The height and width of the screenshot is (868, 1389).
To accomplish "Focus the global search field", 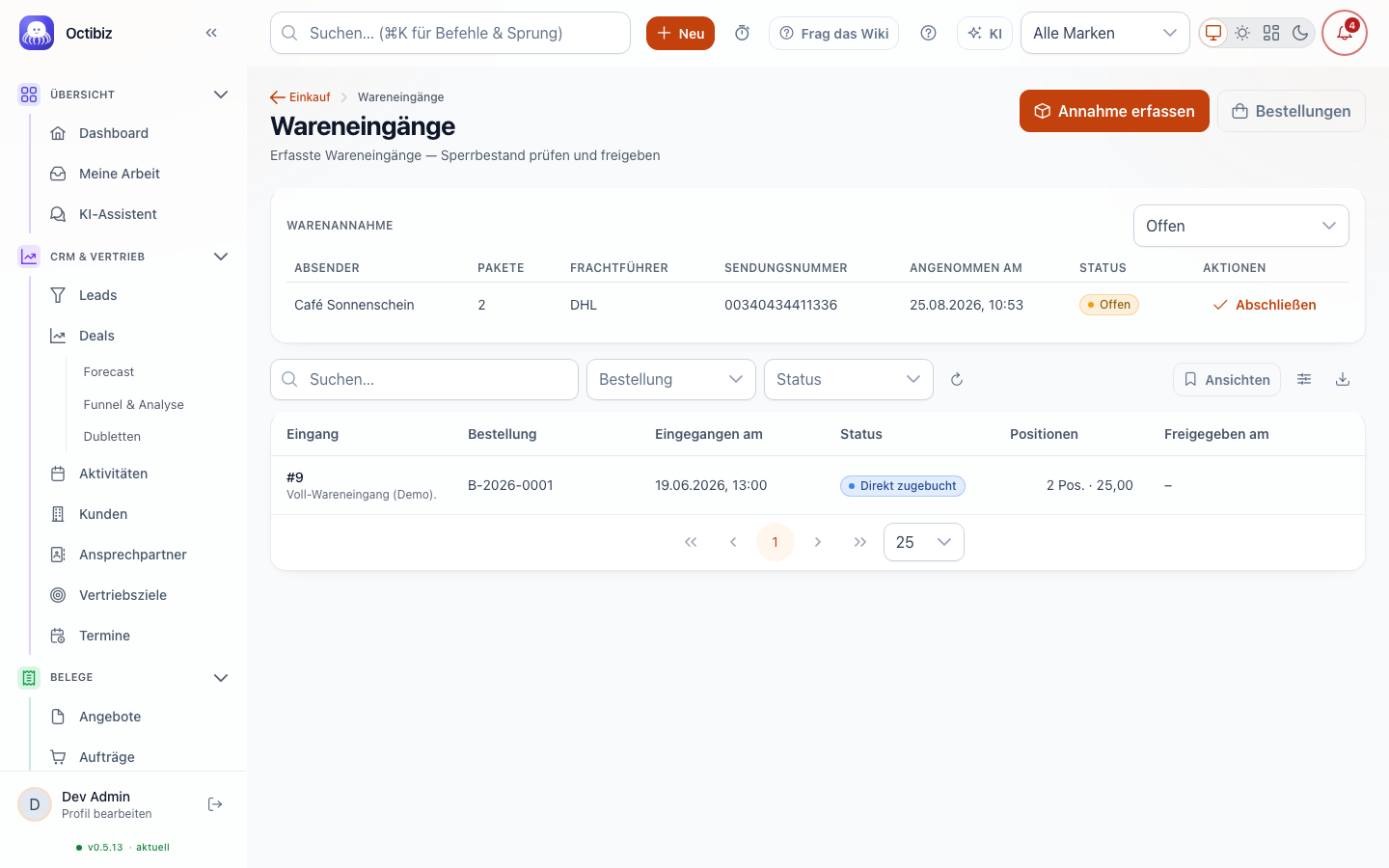I will tap(450, 33).
